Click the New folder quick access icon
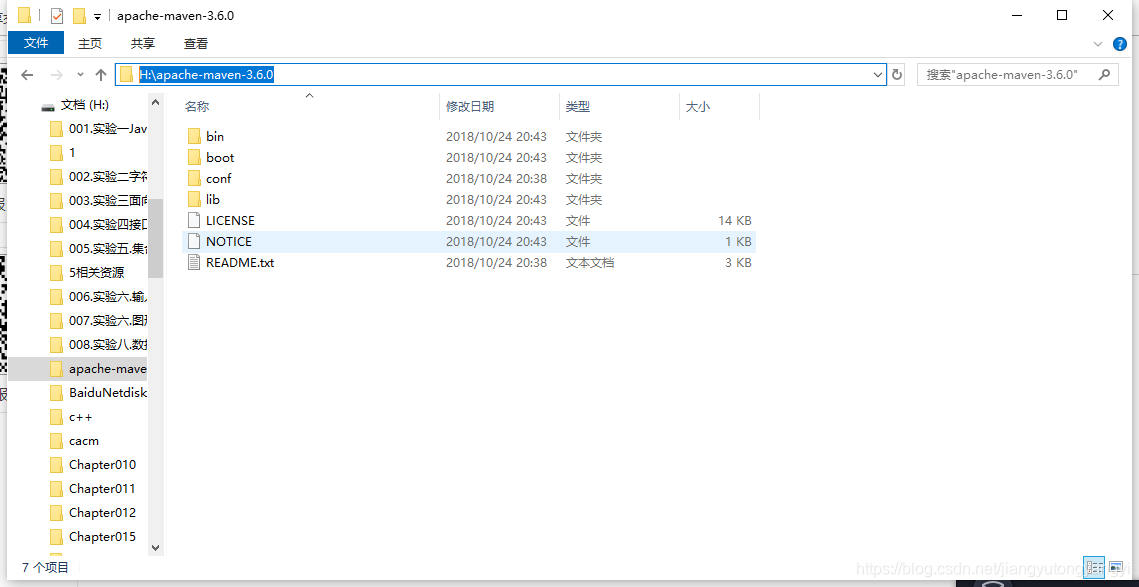The image size is (1139, 587). point(79,15)
